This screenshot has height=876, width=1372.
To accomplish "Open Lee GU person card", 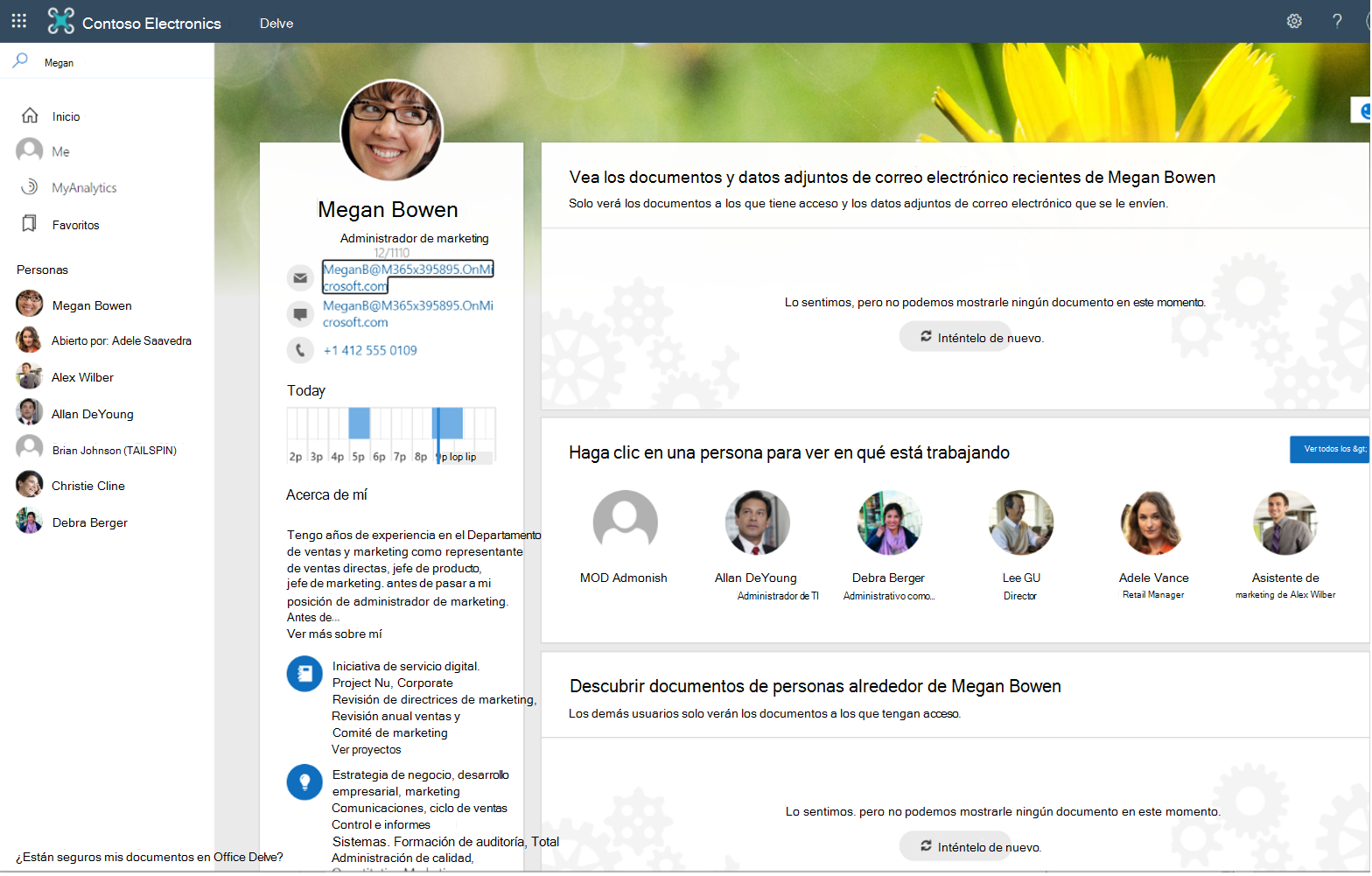I will (1021, 546).
